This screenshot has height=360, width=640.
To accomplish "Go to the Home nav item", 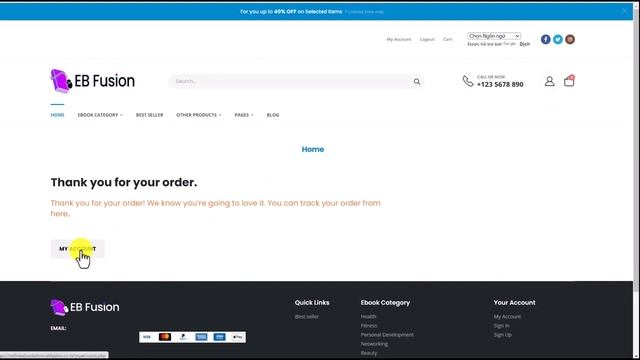I will (57, 115).
